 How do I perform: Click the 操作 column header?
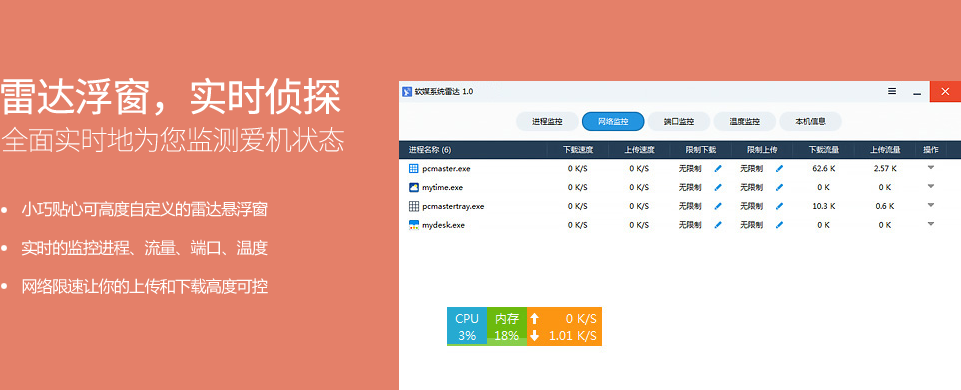click(x=930, y=150)
